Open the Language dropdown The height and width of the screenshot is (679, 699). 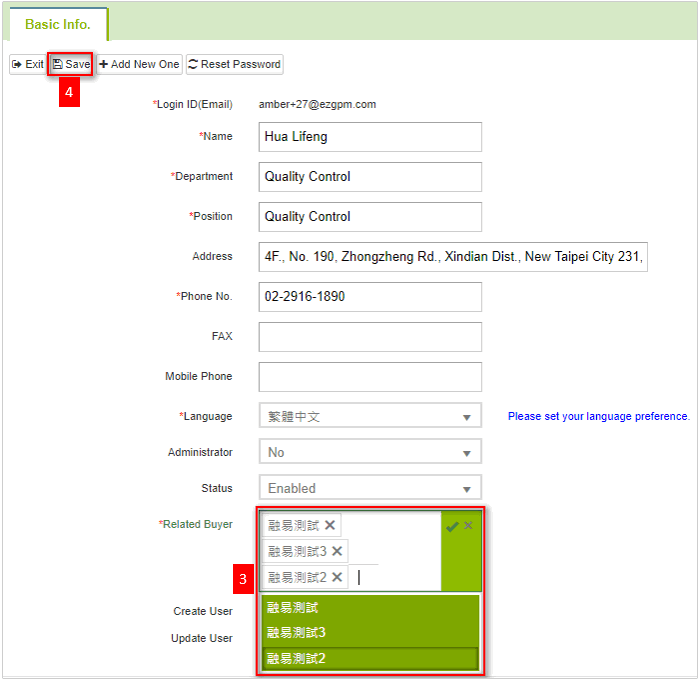click(x=370, y=416)
